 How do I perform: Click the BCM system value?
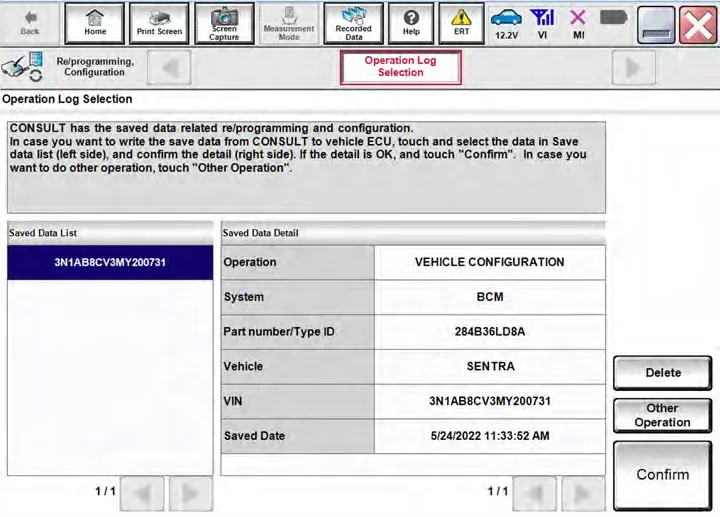[x=489, y=297]
